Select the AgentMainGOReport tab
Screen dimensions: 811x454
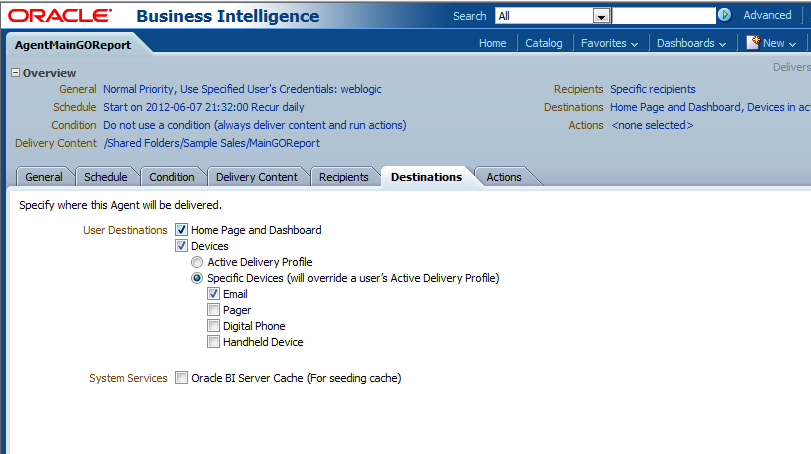[x=73, y=45]
